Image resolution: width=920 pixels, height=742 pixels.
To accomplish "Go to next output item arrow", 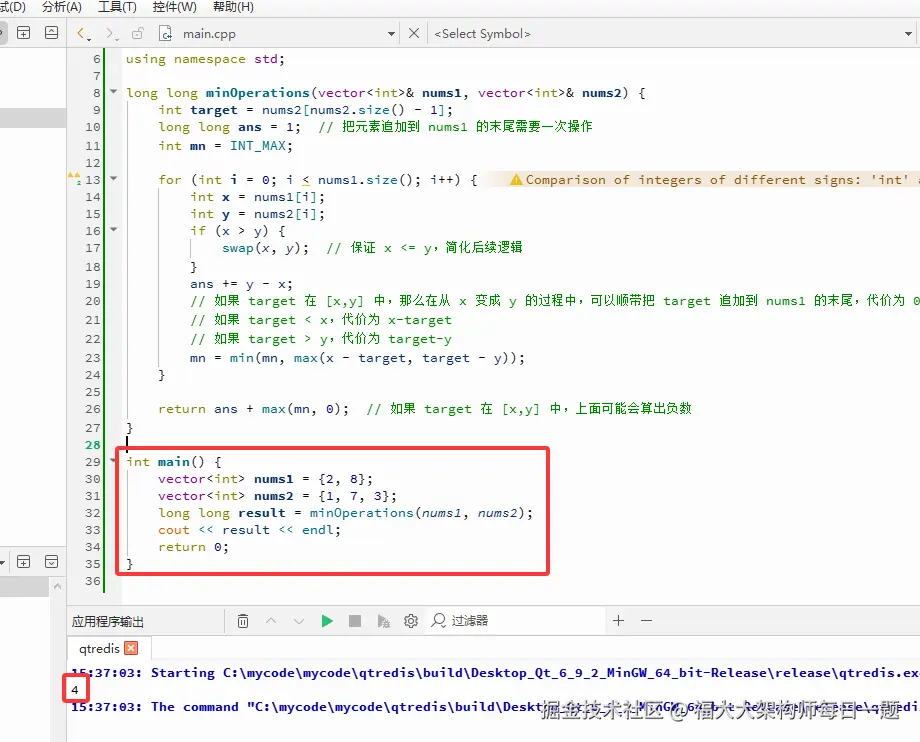I will click(x=299, y=621).
